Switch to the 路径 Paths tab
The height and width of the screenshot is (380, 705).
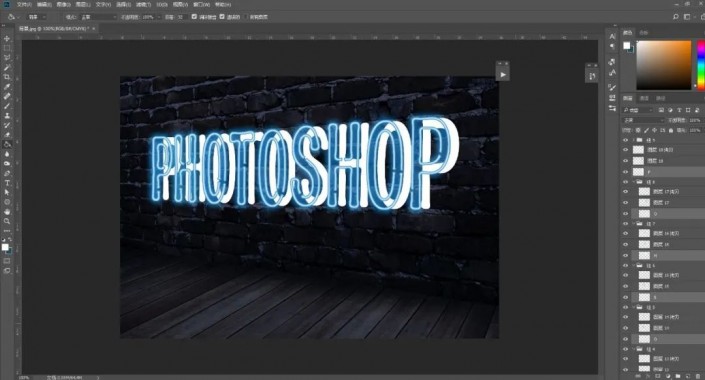660,98
